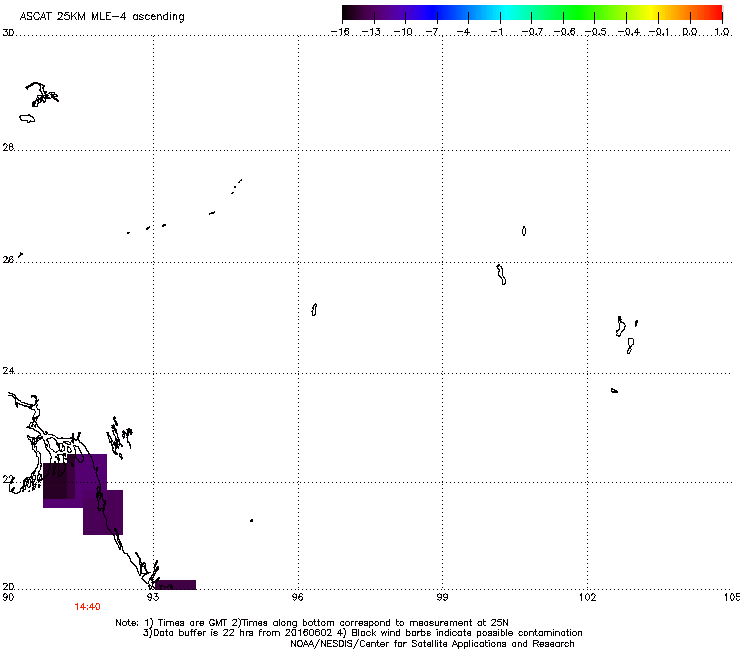Select the '-13' colorbar label
The width and height of the screenshot is (740, 650).
371,32
